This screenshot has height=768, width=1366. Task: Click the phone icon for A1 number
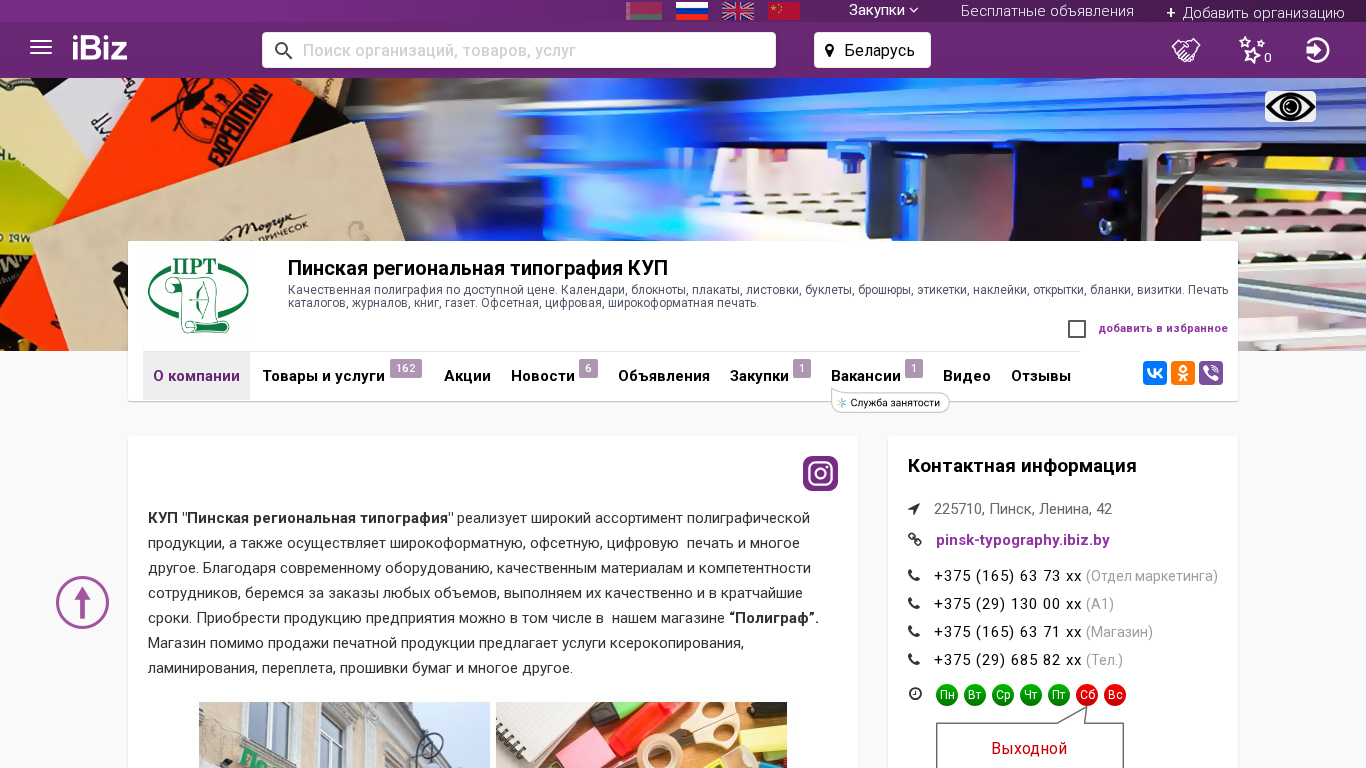[914, 604]
